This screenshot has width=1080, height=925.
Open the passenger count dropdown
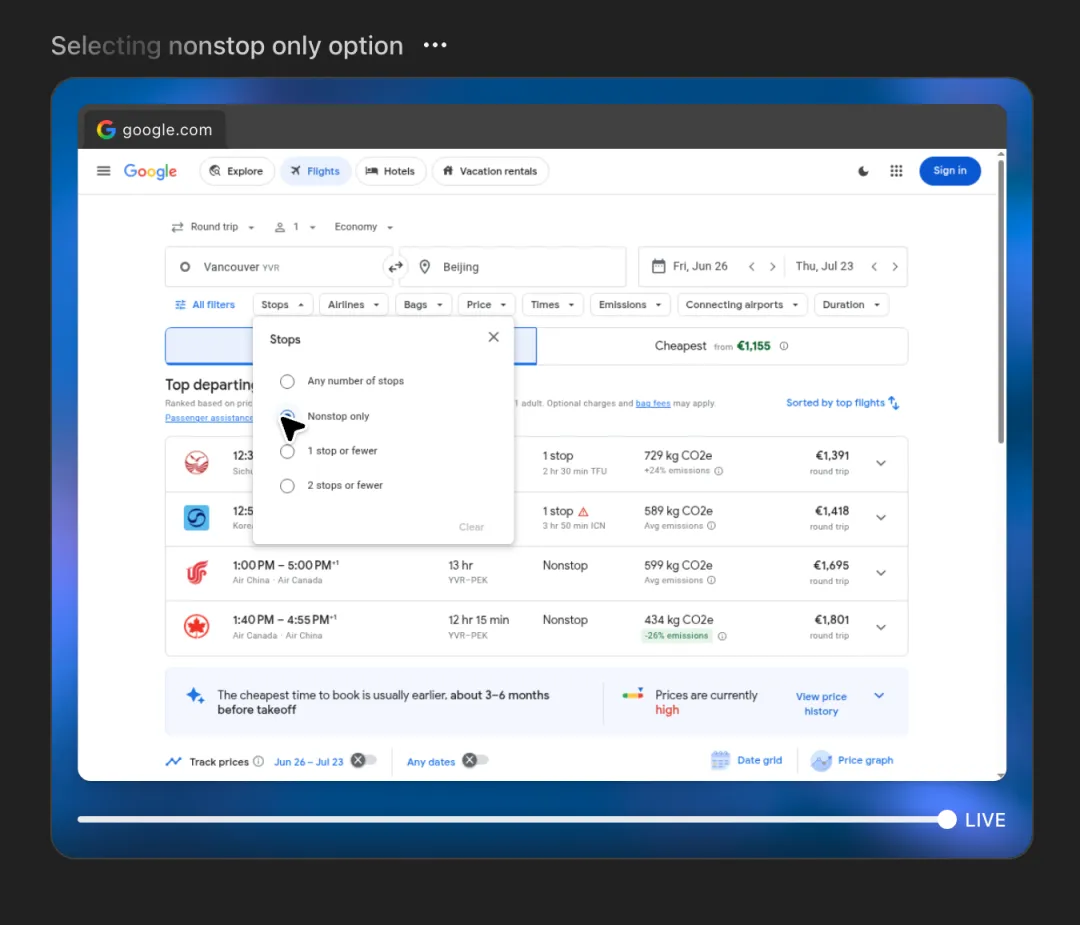[295, 227]
